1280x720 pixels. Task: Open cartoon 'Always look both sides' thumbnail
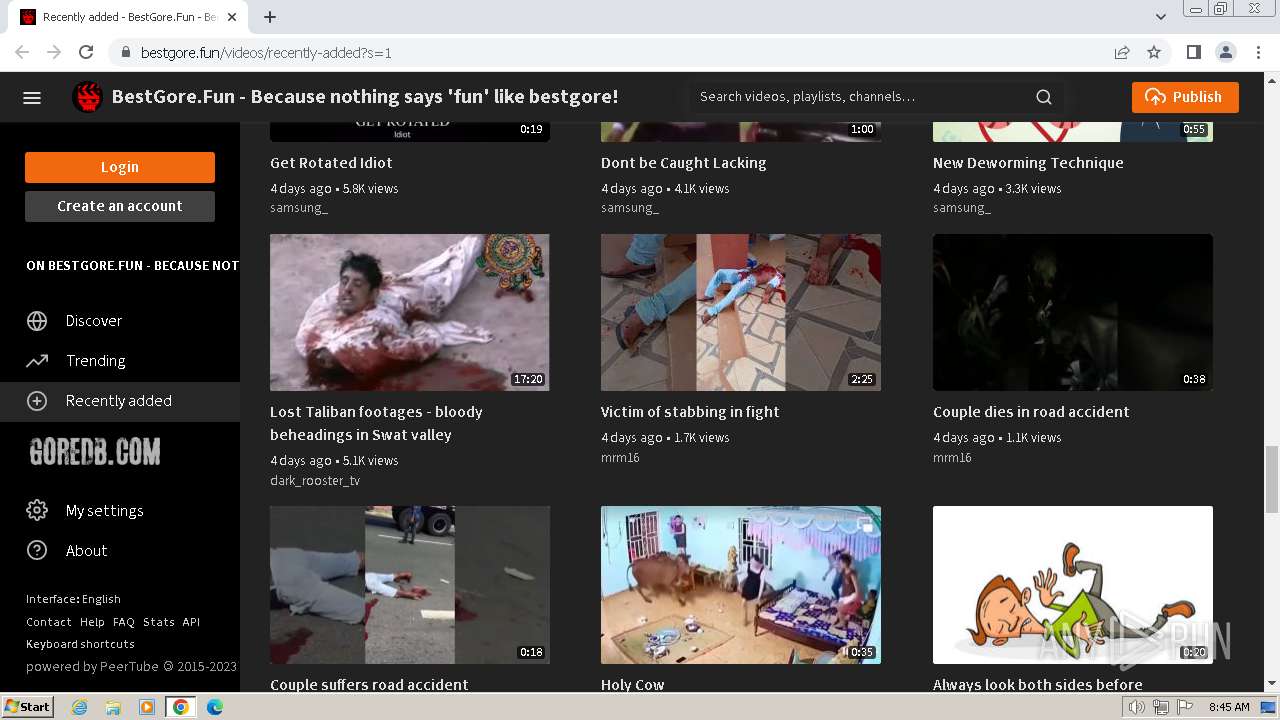(x=1073, y=585)
